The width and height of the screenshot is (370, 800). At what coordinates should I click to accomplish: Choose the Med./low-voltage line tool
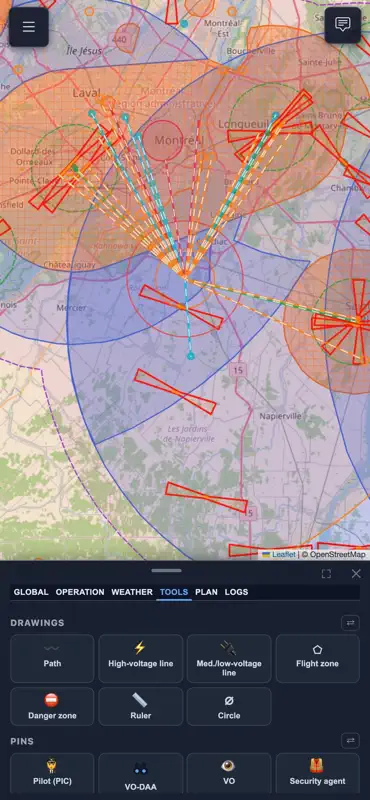[229, 658]
